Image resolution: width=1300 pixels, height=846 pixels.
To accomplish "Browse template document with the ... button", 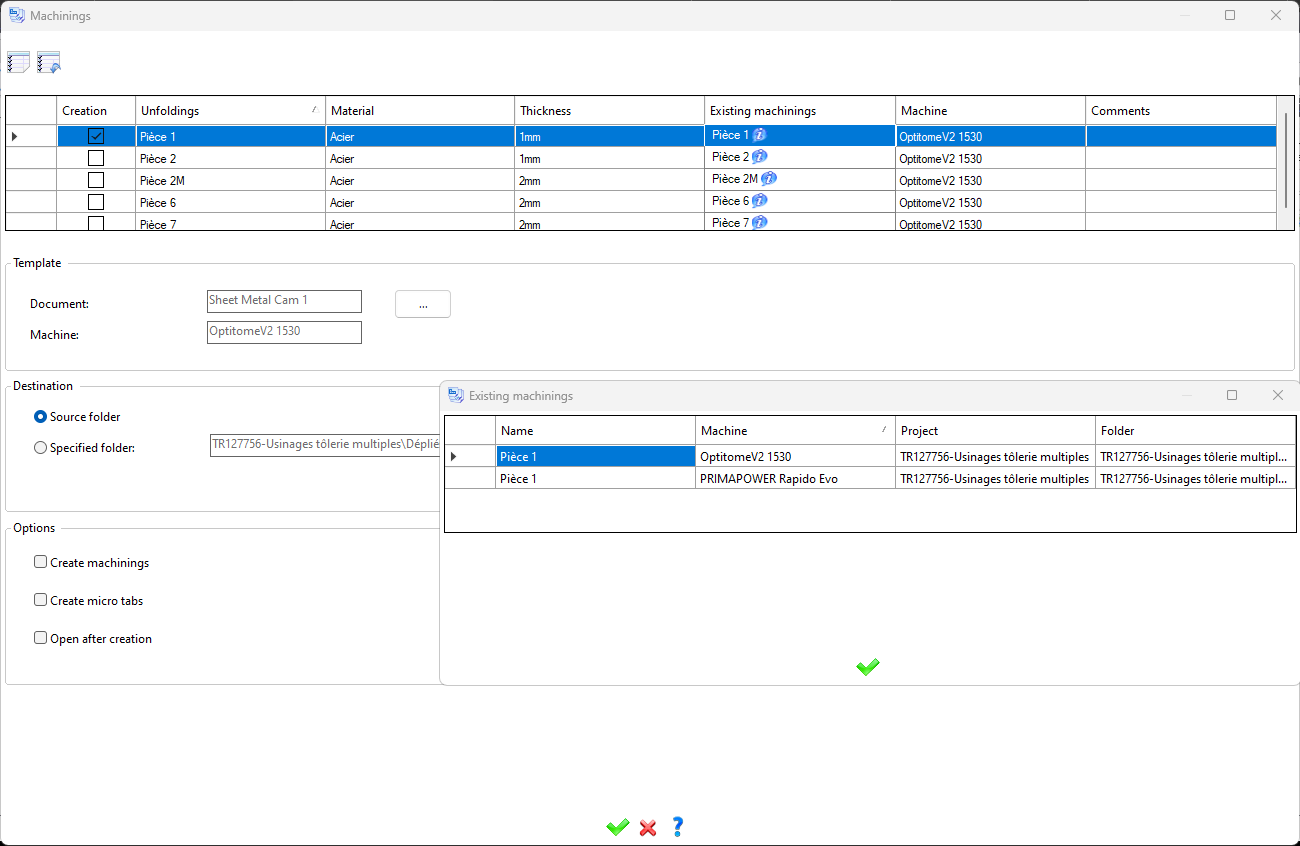I will pyautogui.click(x=423, y=304).
